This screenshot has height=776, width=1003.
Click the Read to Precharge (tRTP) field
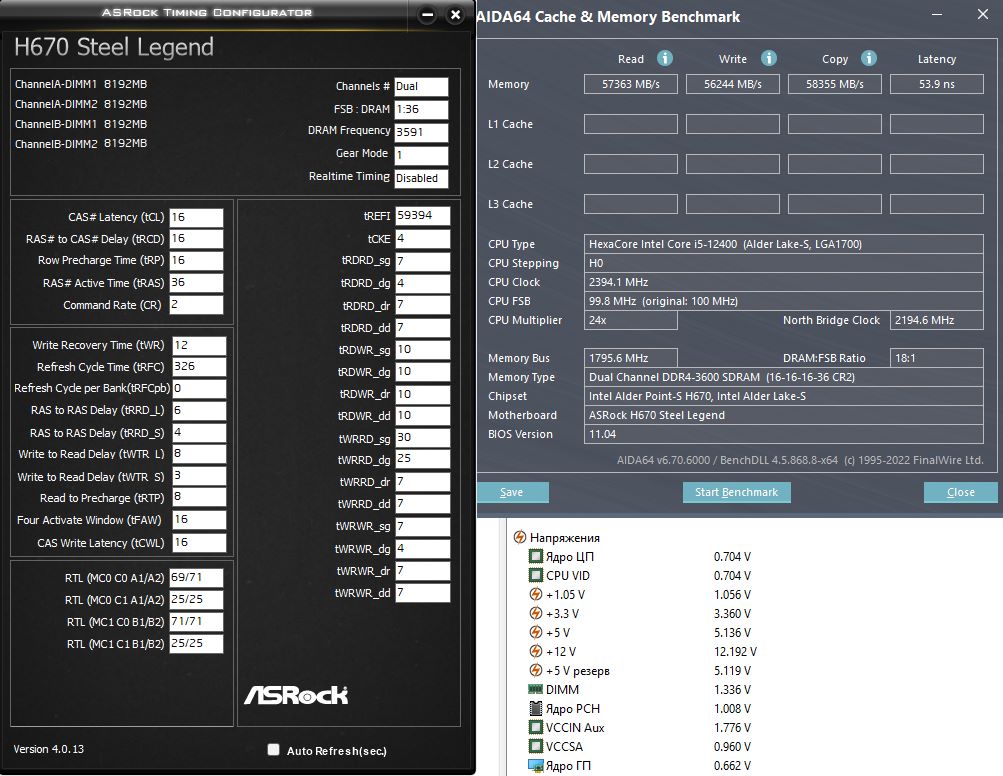coord(199,497)
